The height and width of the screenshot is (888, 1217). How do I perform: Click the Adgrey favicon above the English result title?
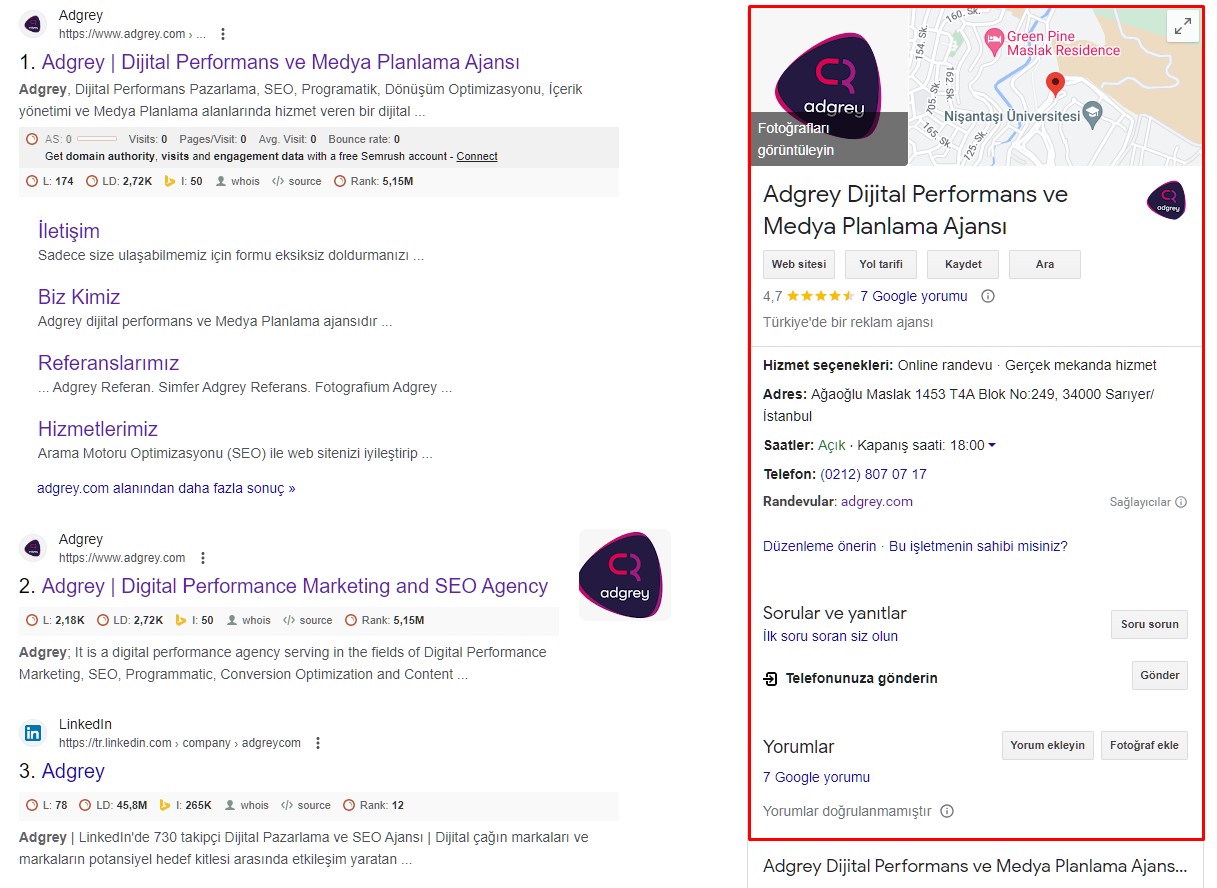pos(33,548)
